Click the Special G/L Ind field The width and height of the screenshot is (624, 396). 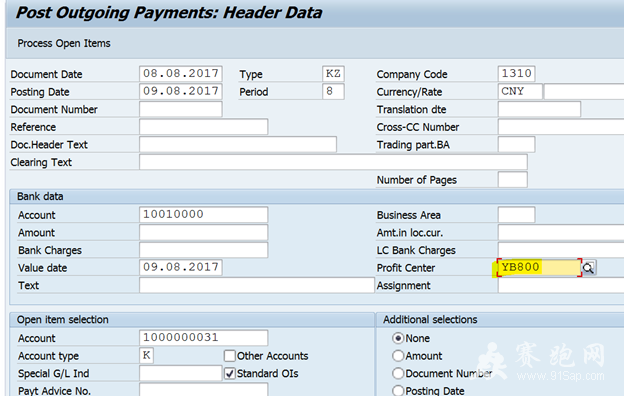coord(181,373)
